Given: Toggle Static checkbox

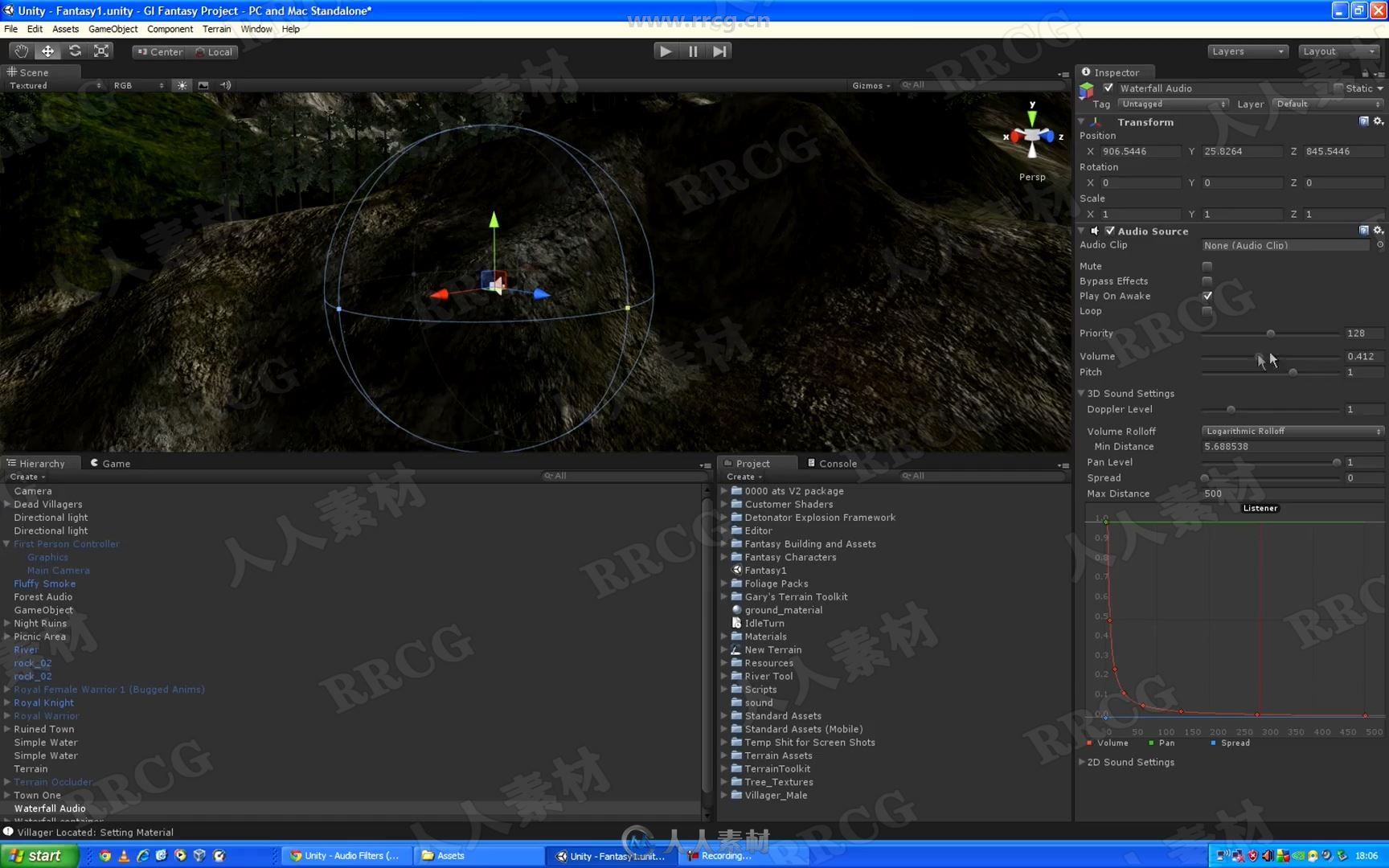Looking at the screenshot, I should (1338, 88).
